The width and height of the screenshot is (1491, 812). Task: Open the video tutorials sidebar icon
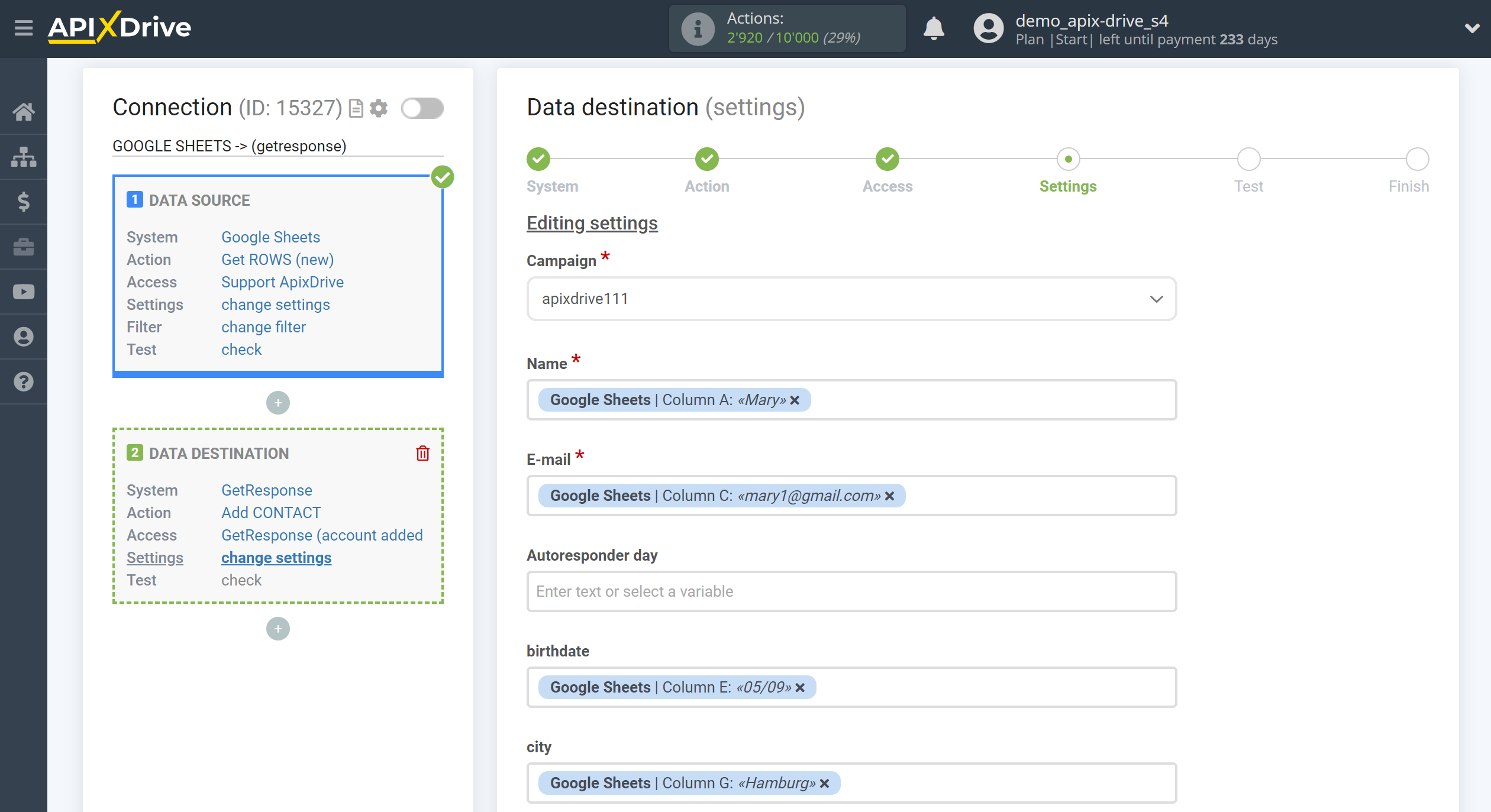tap(24, 292)
